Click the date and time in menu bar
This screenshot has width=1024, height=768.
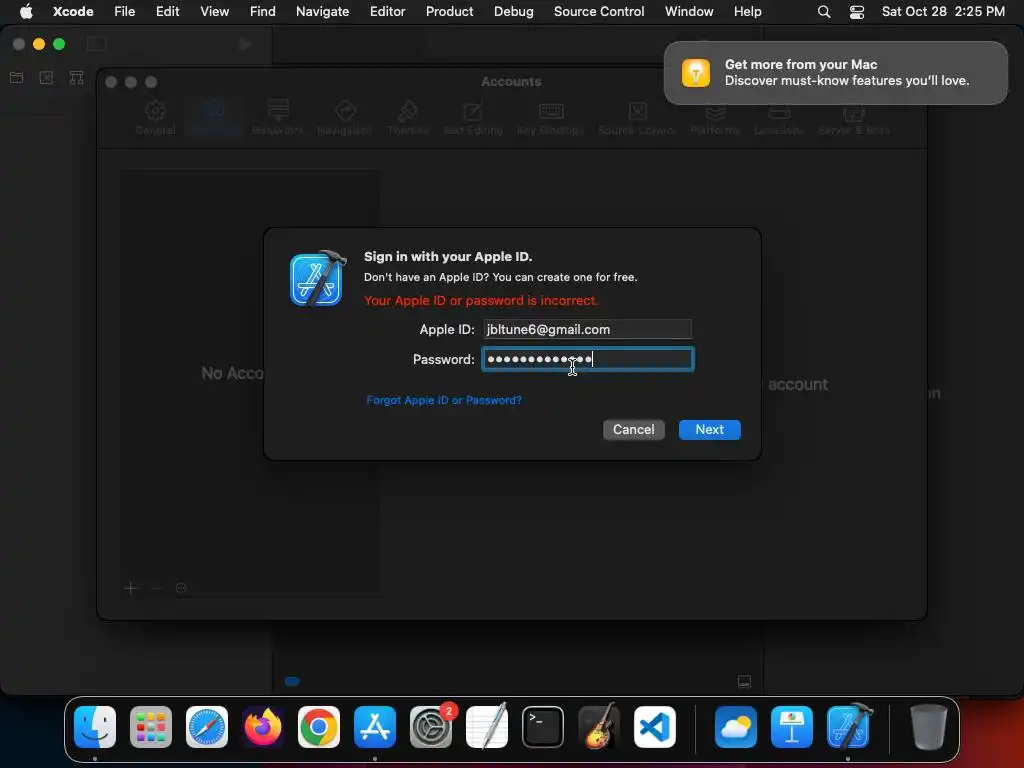tap(943, 12)
